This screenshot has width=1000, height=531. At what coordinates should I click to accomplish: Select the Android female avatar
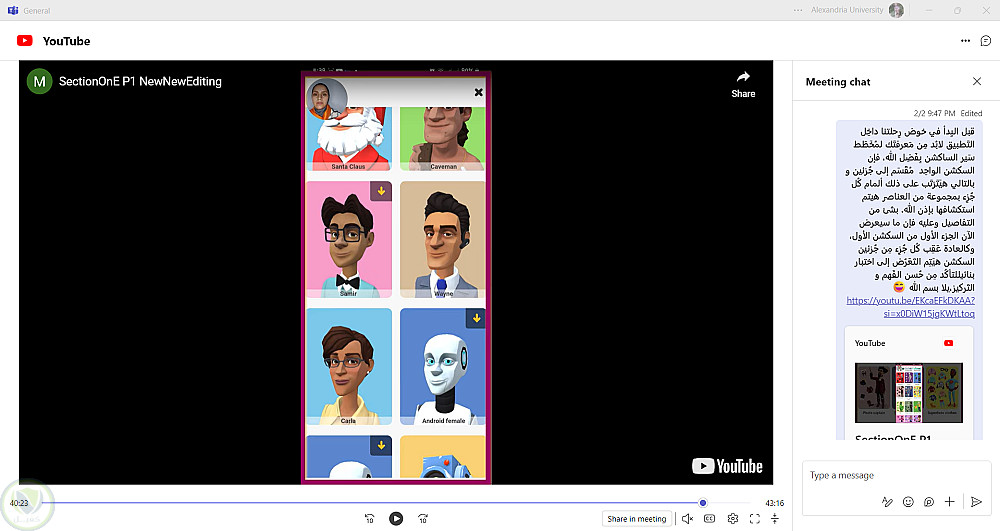[443, 367]
